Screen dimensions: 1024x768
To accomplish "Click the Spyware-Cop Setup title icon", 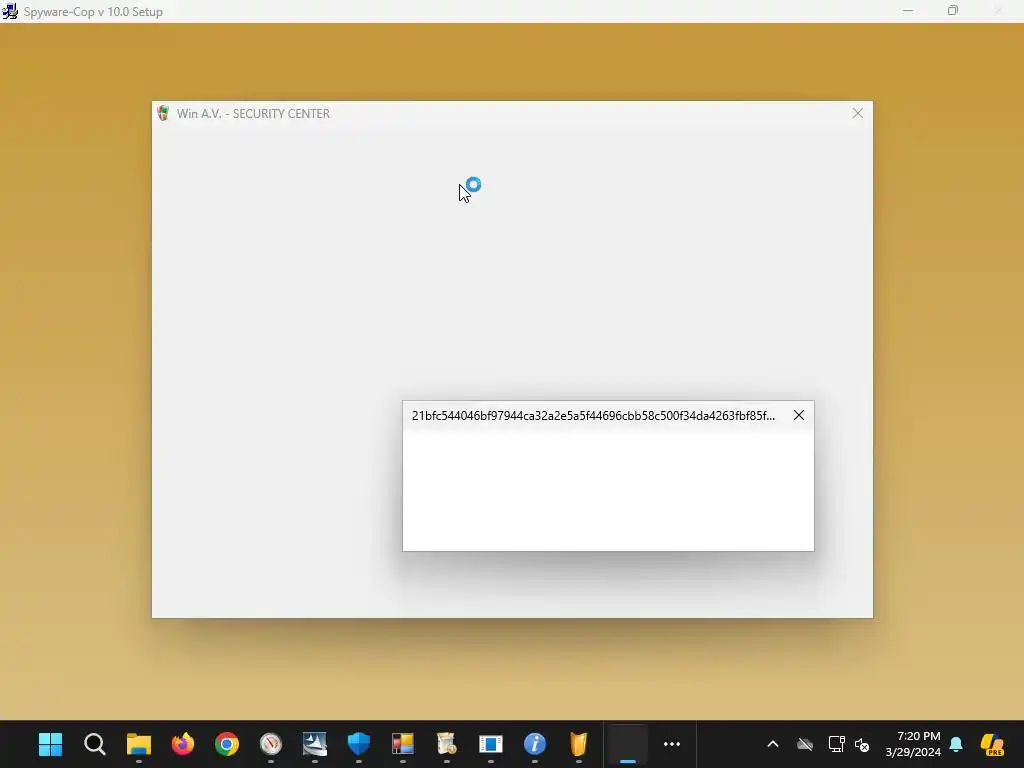I will pyautogui.click(x=10, y=11).
